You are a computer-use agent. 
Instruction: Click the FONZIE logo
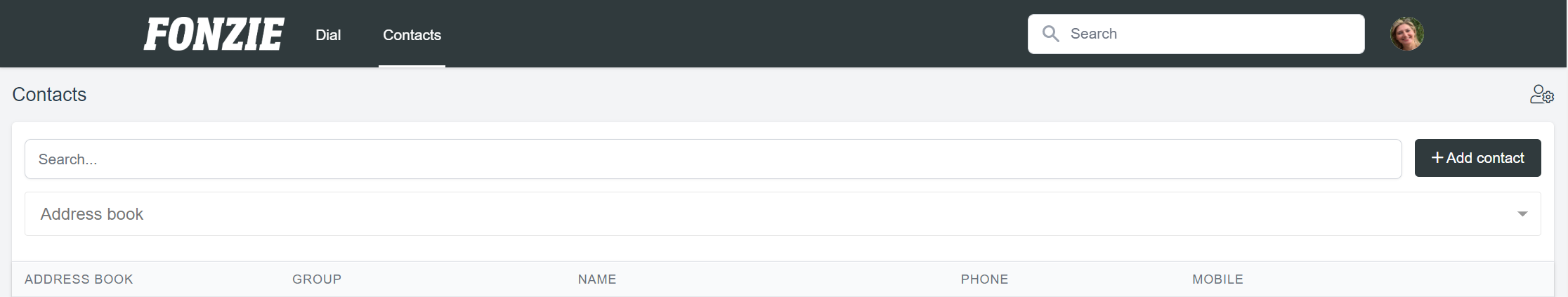click(x=214, y=34)
